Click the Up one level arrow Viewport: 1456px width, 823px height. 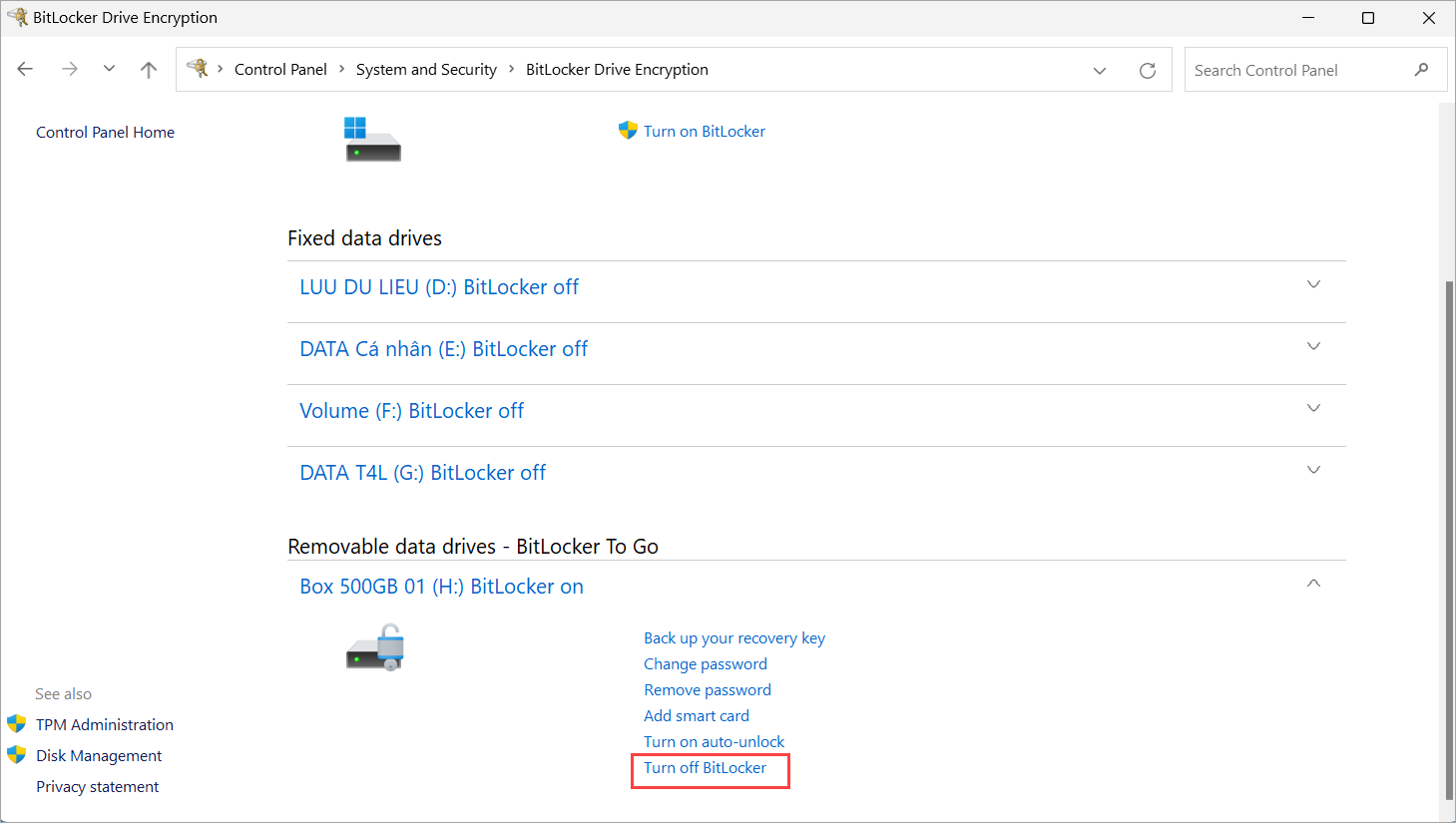148,69
